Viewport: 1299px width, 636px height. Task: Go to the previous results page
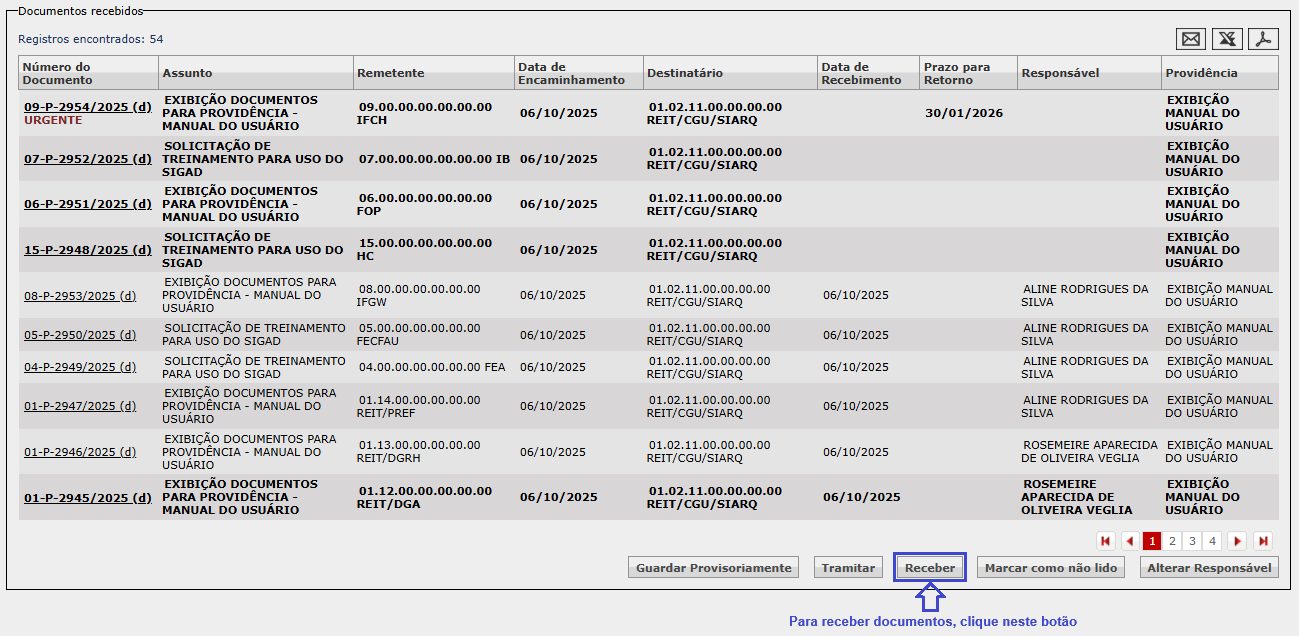click(x=1130, y=541)
